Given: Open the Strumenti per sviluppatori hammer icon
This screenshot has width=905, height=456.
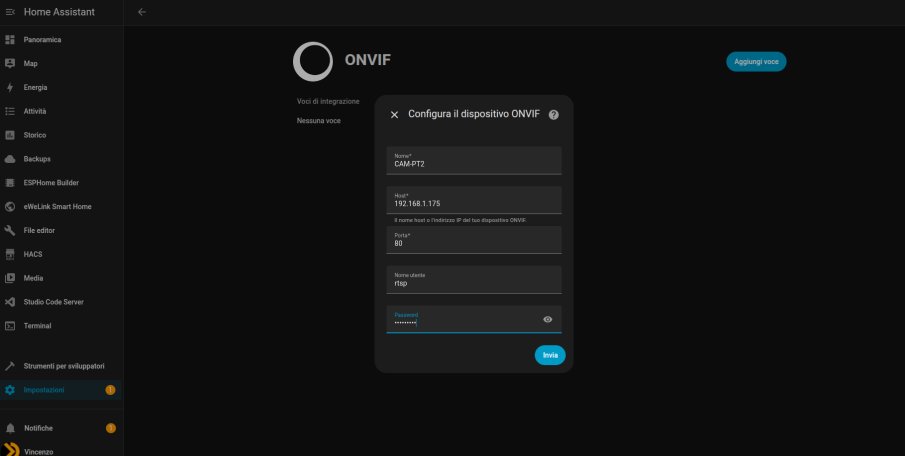Looking at the screenshot, I should [x=10, y=367].
